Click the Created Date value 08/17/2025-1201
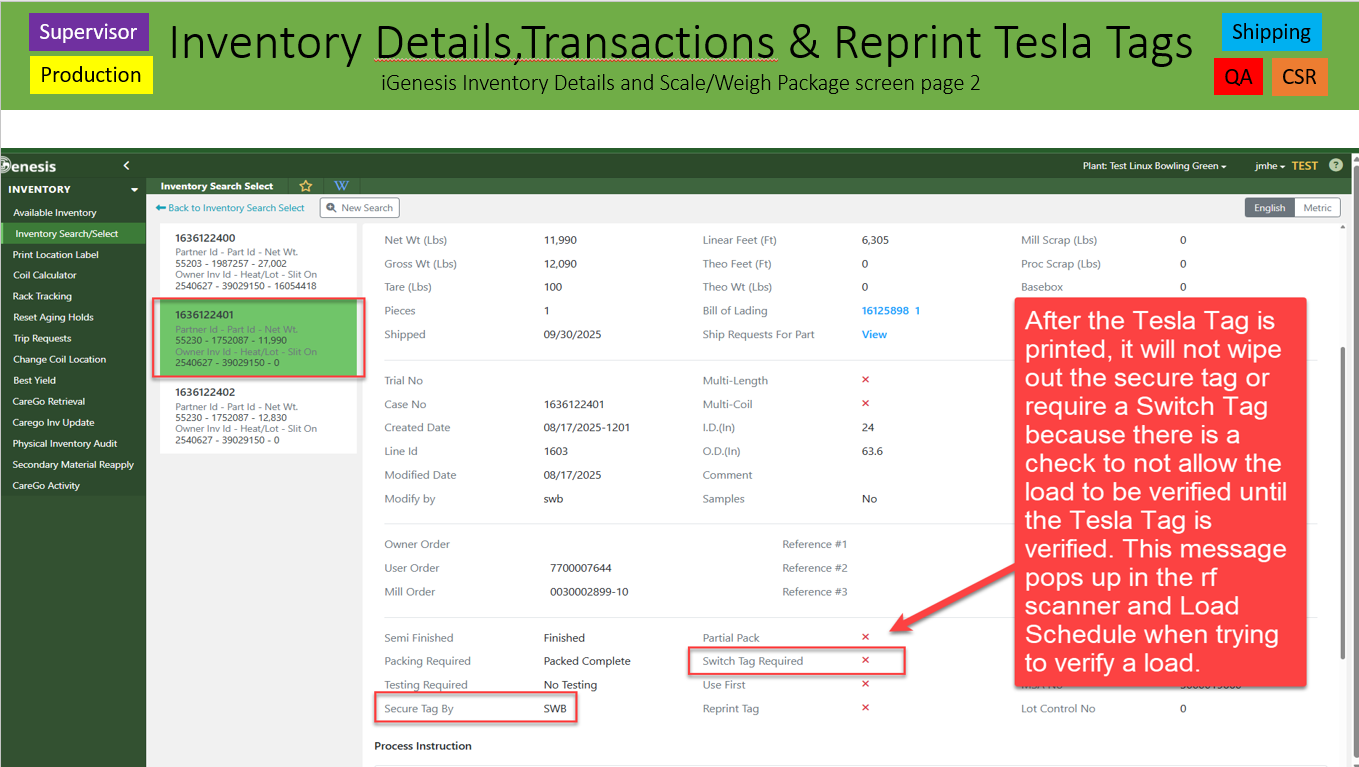This screenshot has height=767, width=1359. click(587, 427)
